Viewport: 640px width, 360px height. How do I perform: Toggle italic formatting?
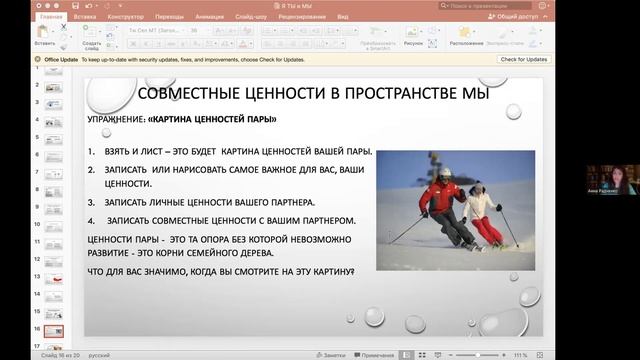tap(146, 43)
